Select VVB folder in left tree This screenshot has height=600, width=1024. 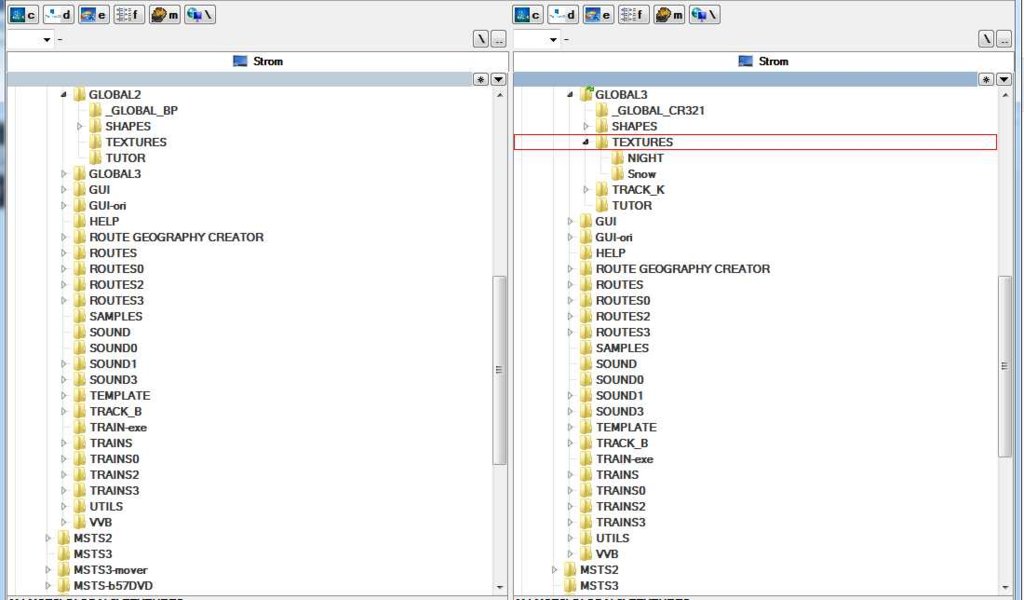point(101,522)
